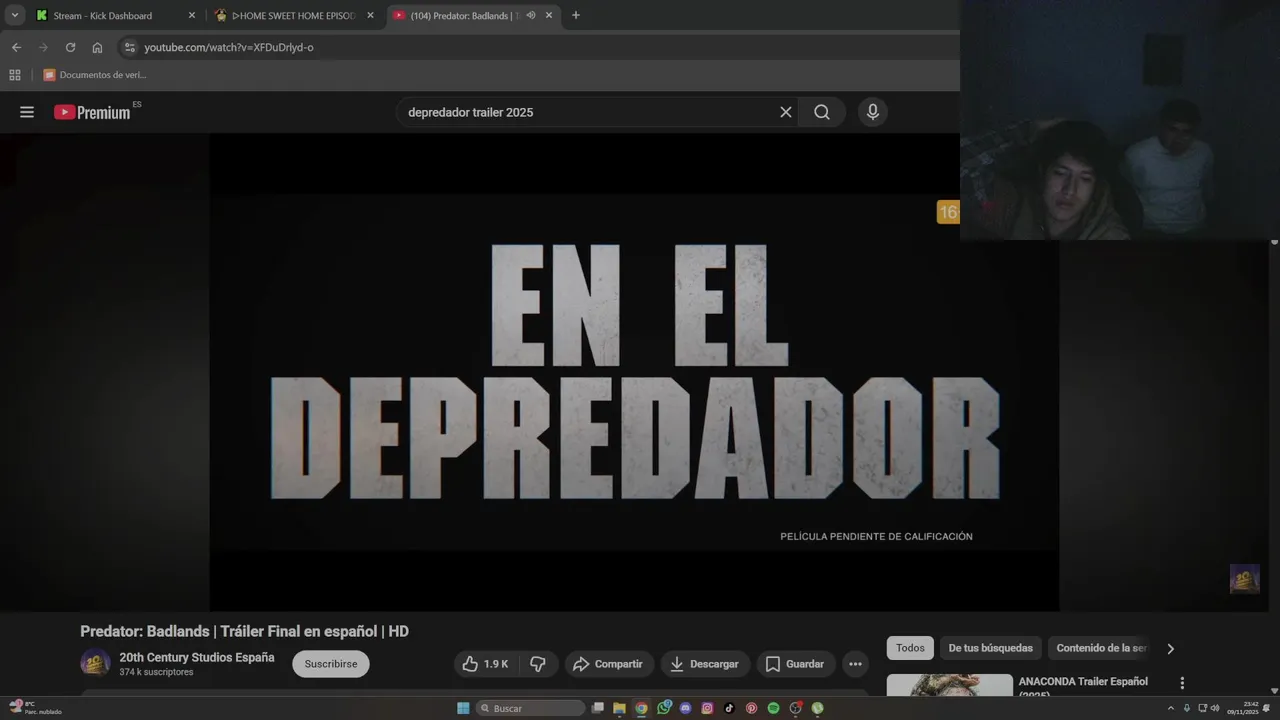Like the video (1.9 K)

[x=485, y=664]
